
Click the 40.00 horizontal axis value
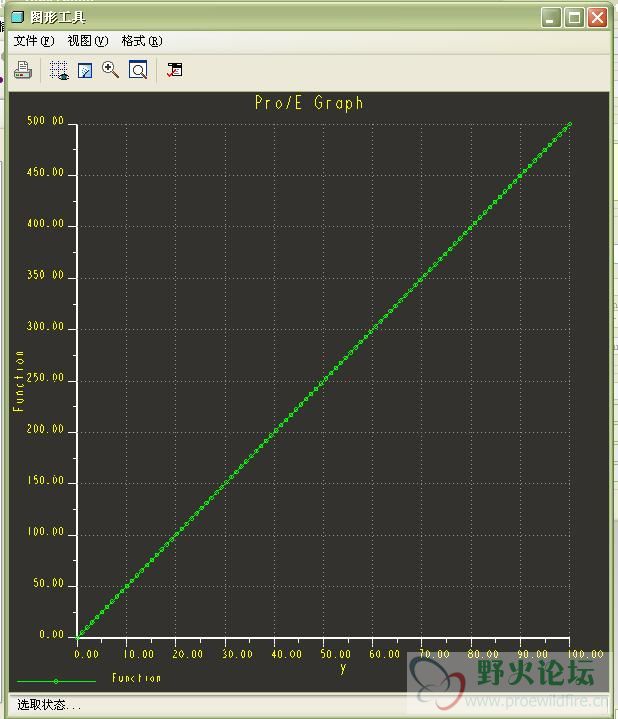[x=287, y=654]
